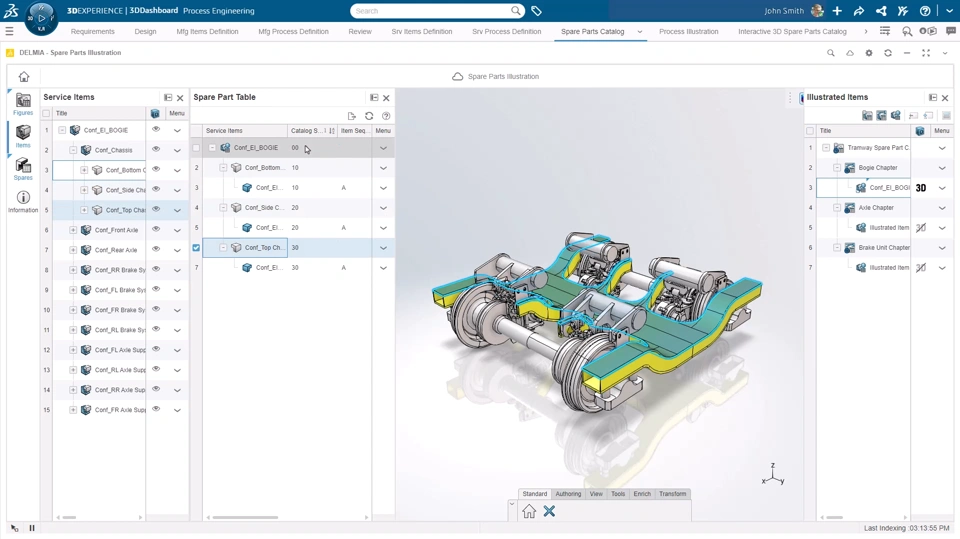Viewport: 960px width, 539px height.
Task: Export the Spare Part Table
Action: tap(351, 116)
